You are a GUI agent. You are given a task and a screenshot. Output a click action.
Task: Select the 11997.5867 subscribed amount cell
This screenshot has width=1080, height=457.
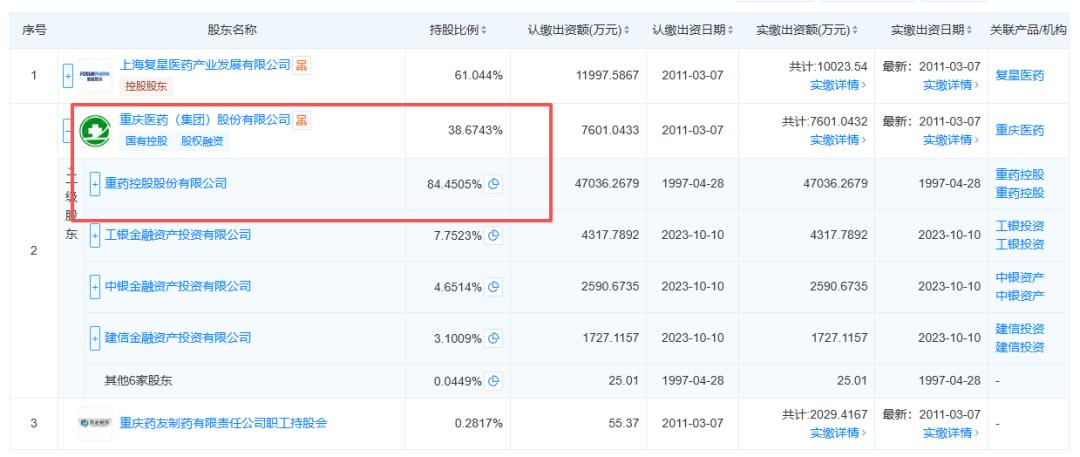click(608, 75)
